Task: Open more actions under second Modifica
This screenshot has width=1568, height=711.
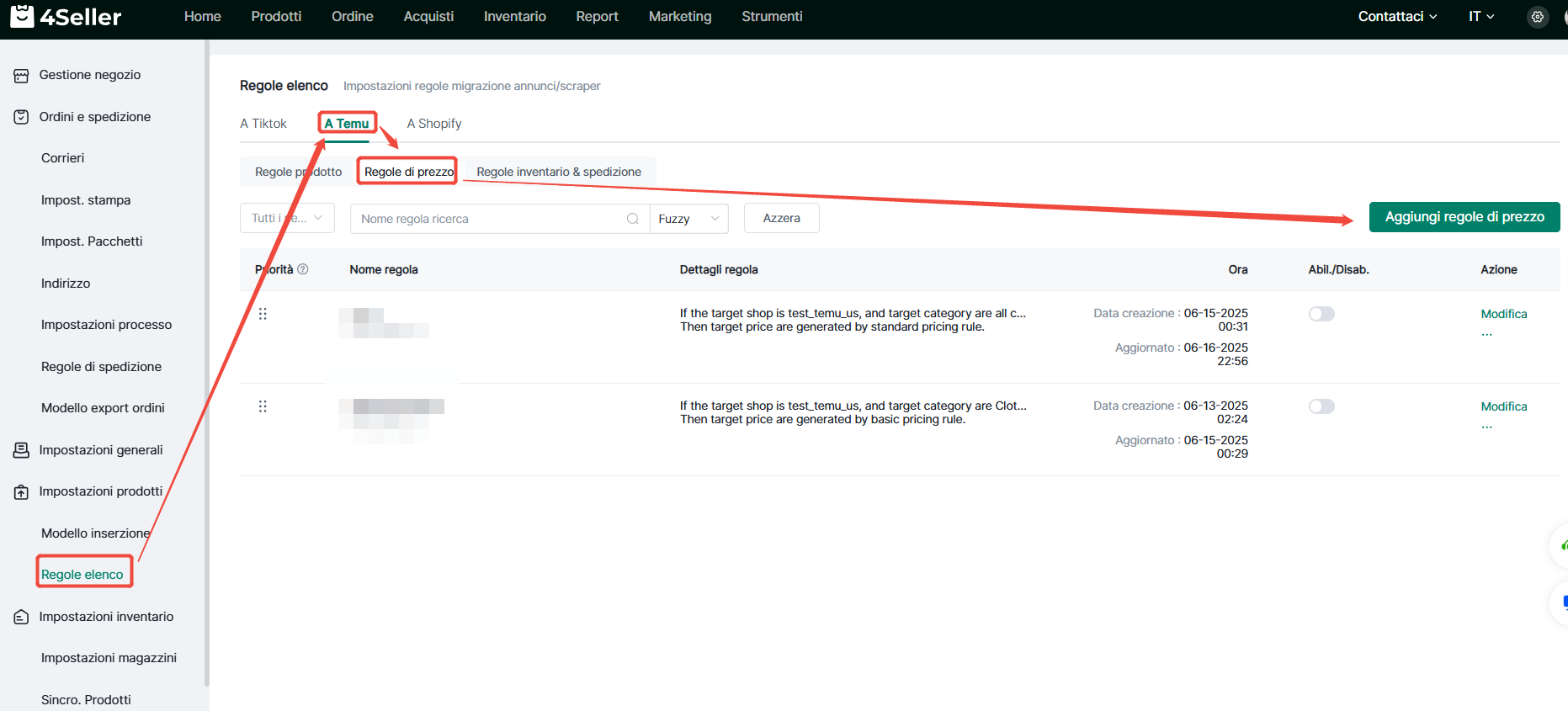Action: pos(1487,426)
